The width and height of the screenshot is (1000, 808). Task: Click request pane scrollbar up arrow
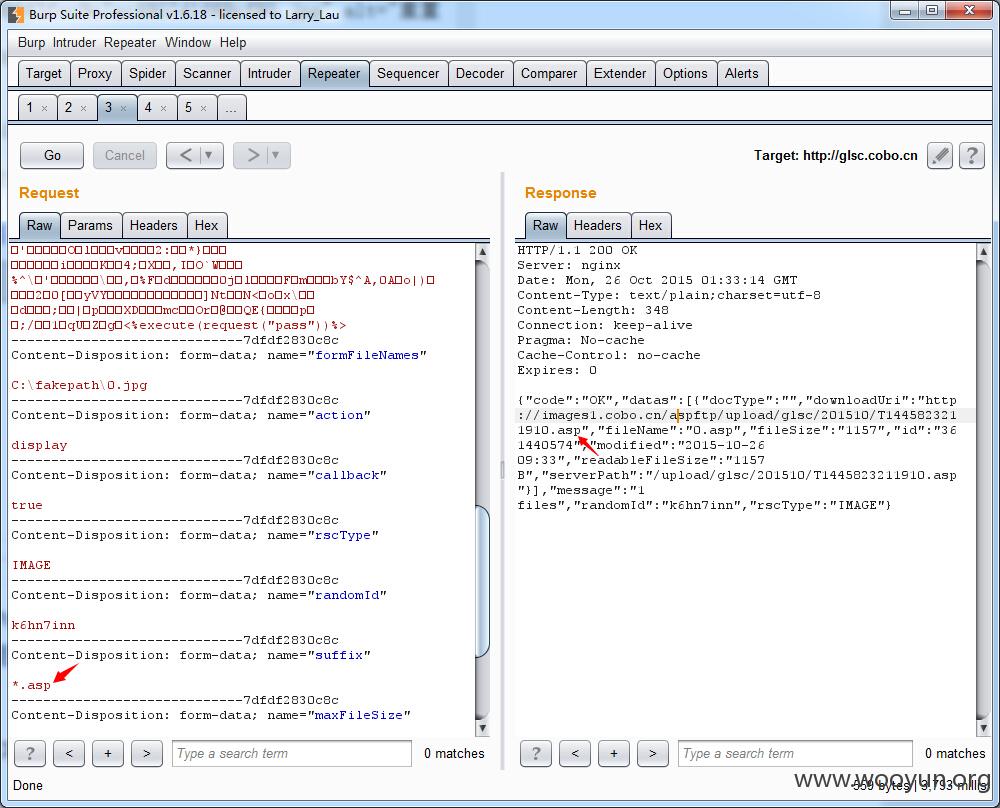(483, 251)
